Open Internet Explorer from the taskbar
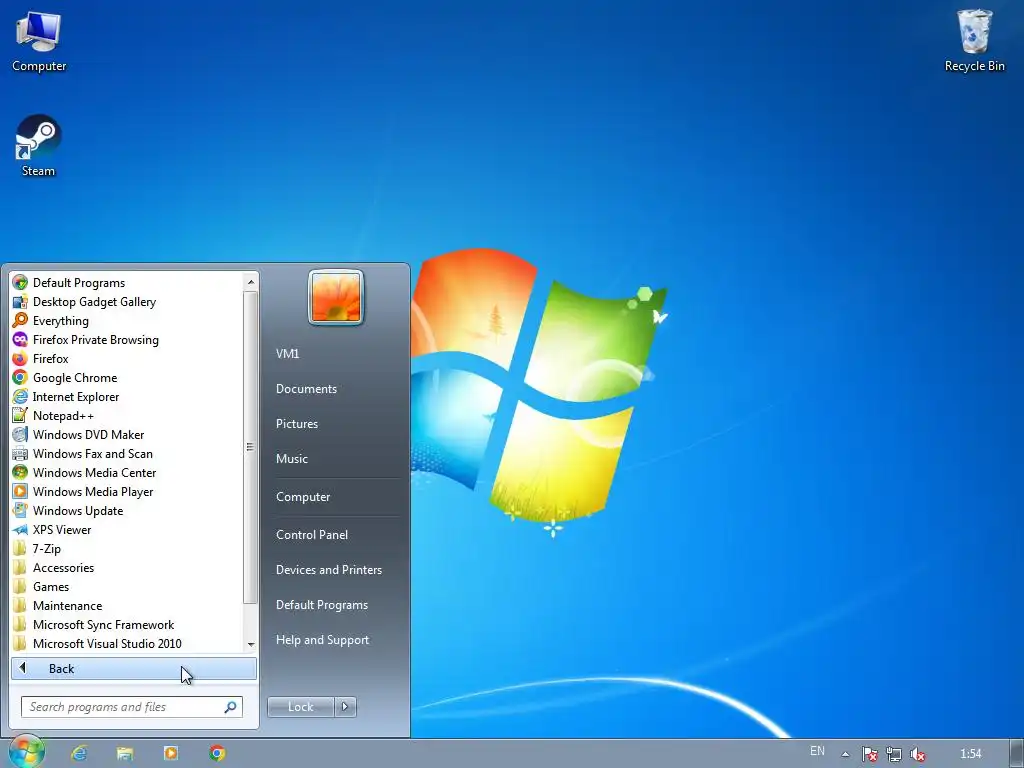This screenshot has width=1024, height=768. [x=79, y=754]
